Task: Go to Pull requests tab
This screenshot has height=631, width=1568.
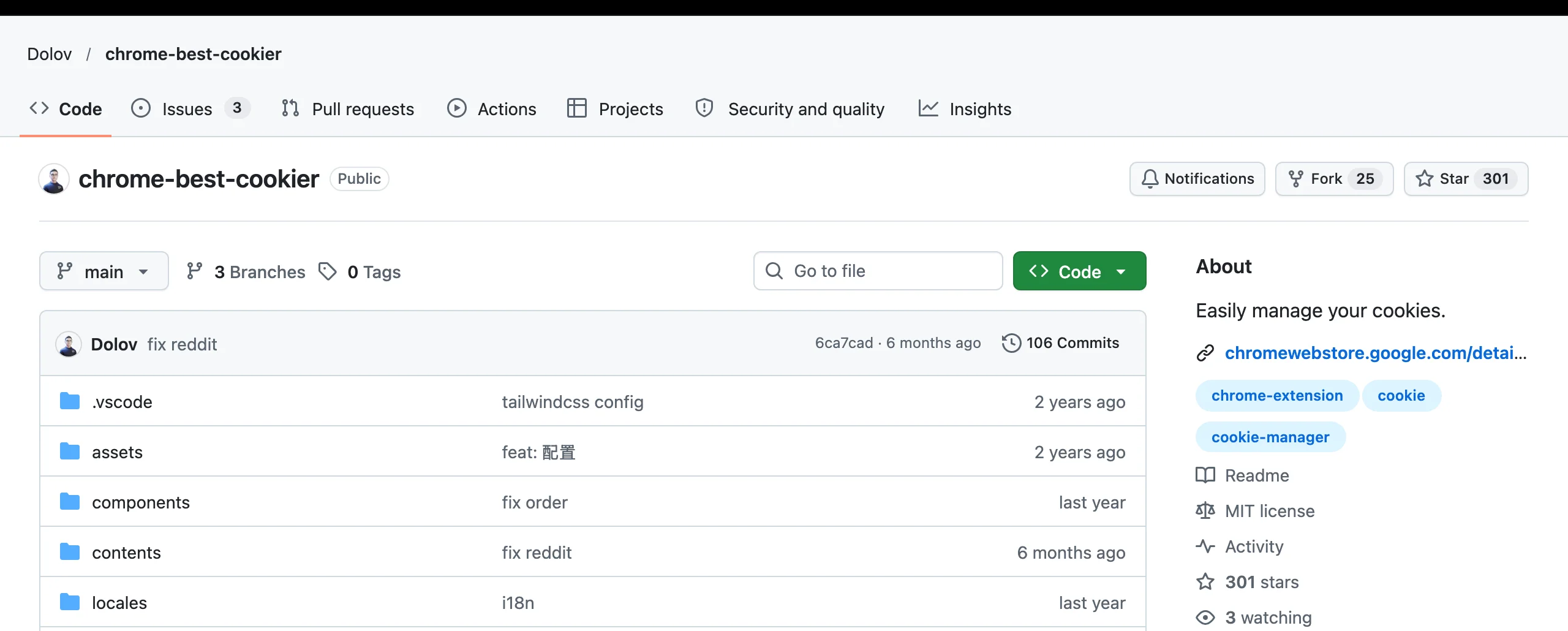Action: point(347,109)
